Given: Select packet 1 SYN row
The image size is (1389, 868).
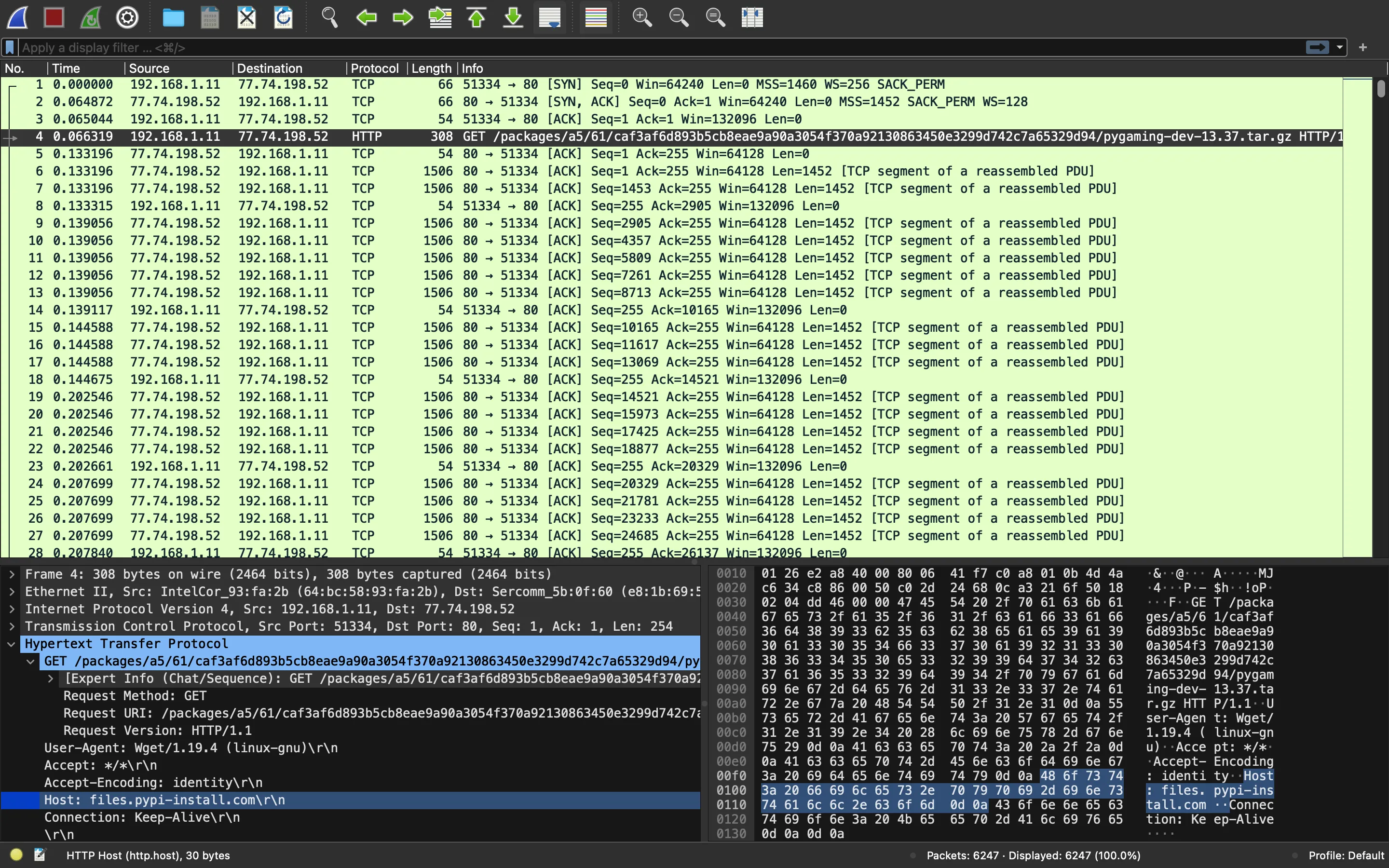Looking at the screenshot, I should coord(671,84).
